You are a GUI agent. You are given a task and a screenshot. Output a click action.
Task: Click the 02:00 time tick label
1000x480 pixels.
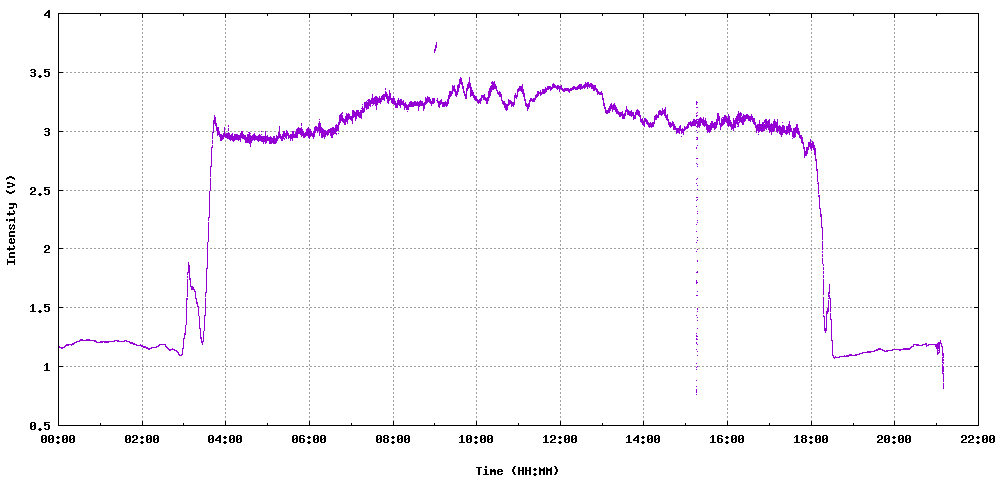(142, 440)
